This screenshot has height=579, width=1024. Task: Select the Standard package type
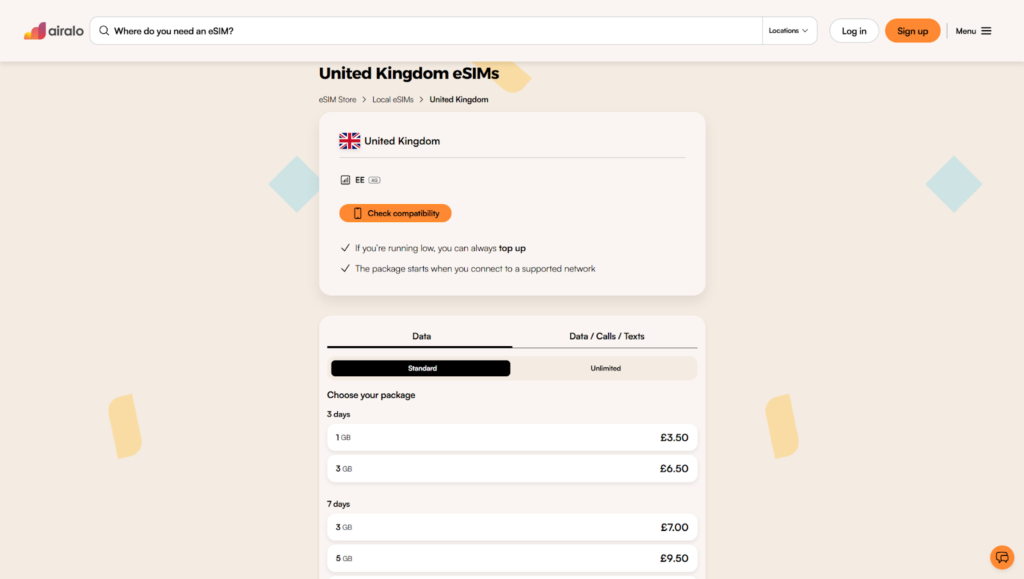point(420,368)
